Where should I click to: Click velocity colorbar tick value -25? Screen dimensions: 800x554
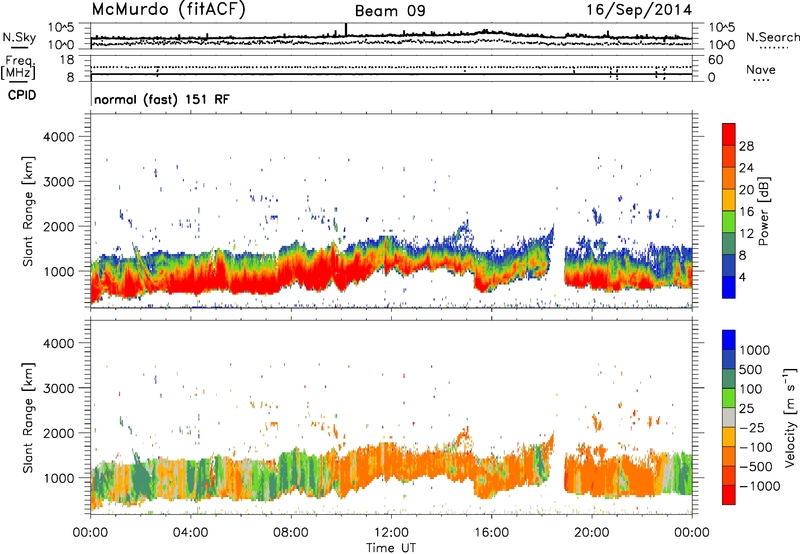click(753, 428)
